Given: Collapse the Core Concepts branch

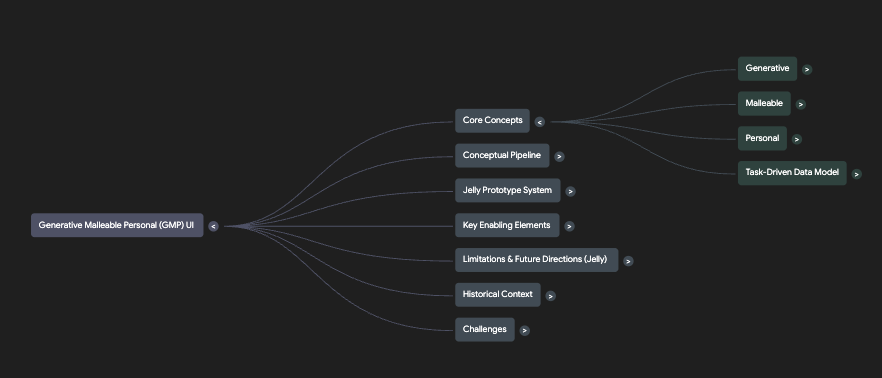Looking at the screenshot, I should coord(539,122).
